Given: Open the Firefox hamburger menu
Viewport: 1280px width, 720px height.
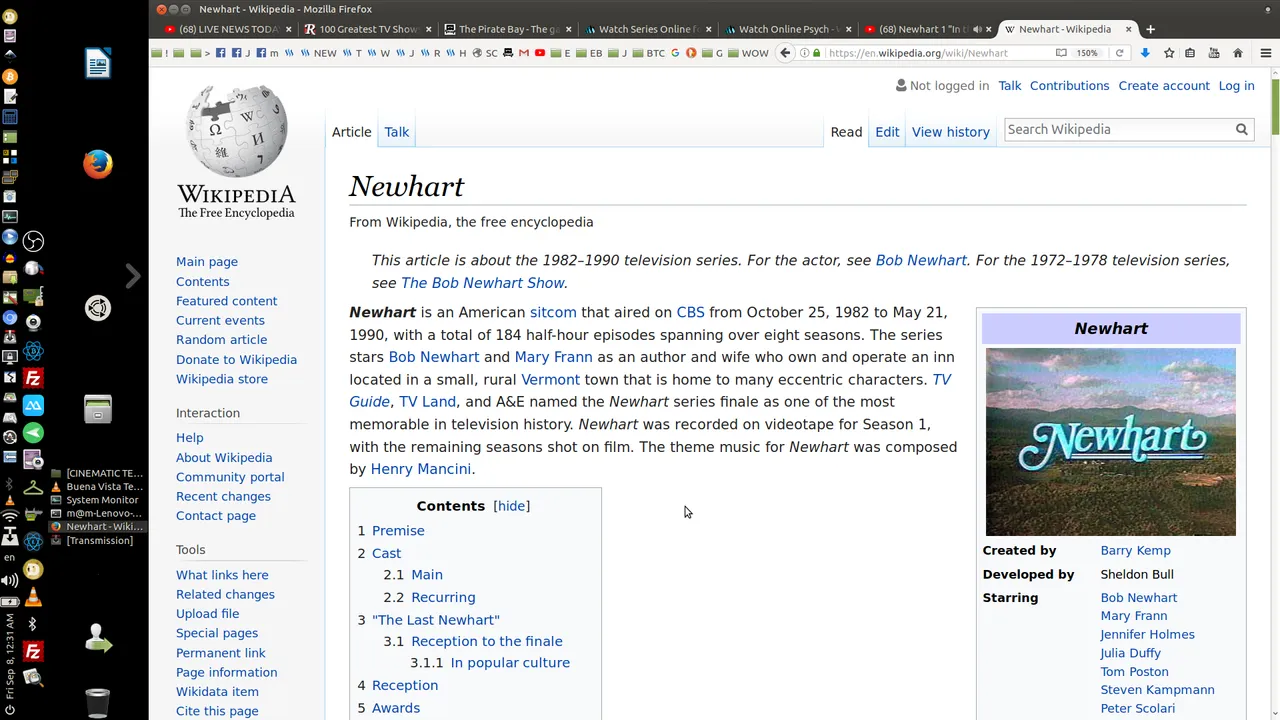Looking at the screenshot, I should tap(1266, 53).
